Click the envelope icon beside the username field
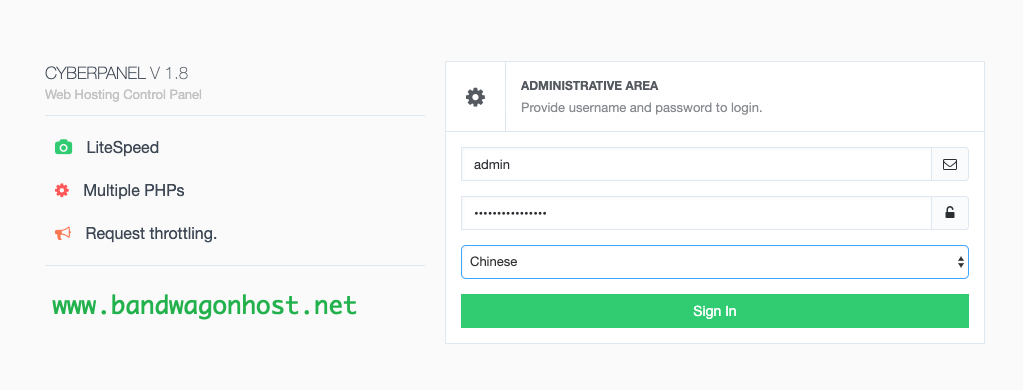Viewport: 1023px width, 390px height. [x=950, y=164]
